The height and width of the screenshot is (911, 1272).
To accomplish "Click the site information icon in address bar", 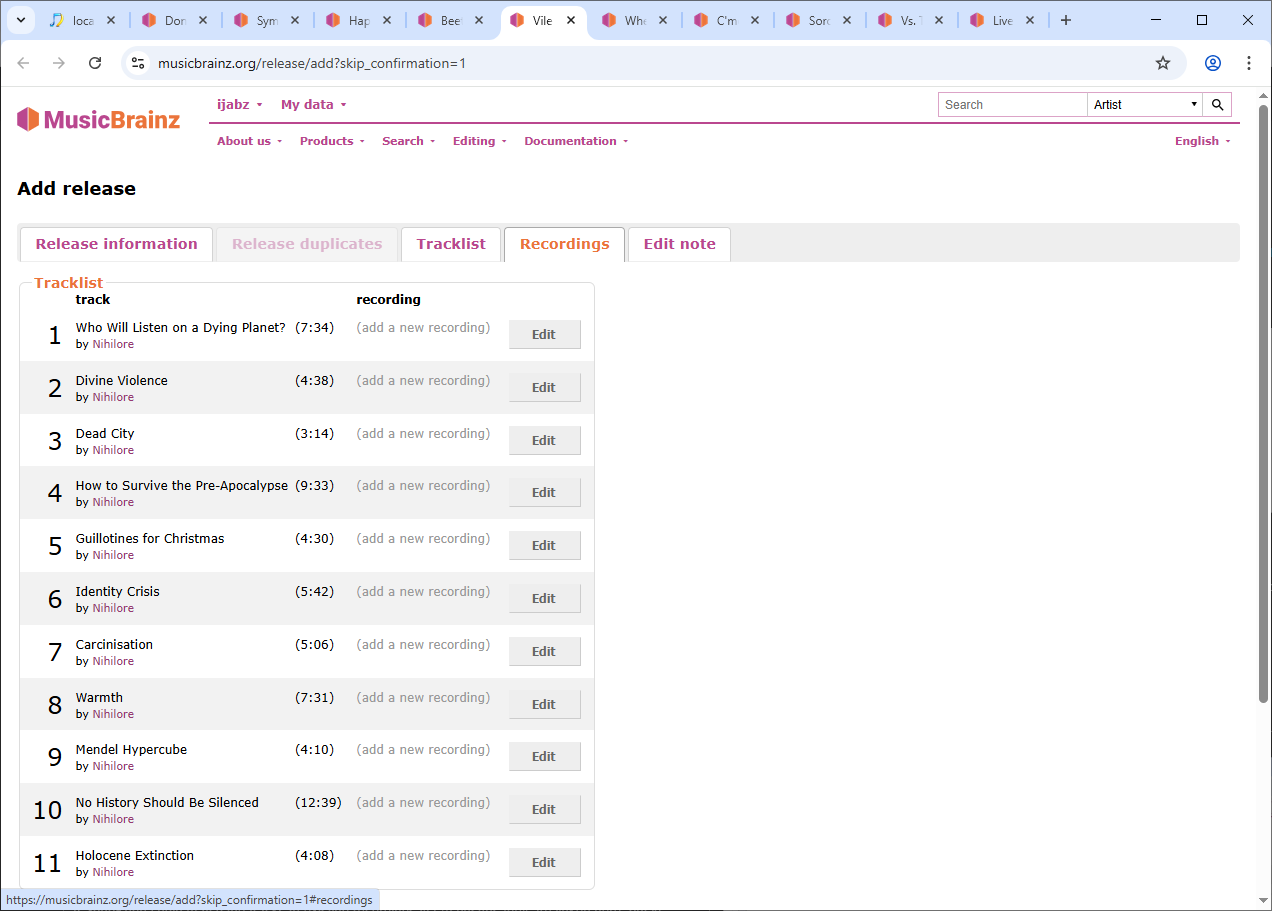I will pyautogui.click(x=138, y=63).
